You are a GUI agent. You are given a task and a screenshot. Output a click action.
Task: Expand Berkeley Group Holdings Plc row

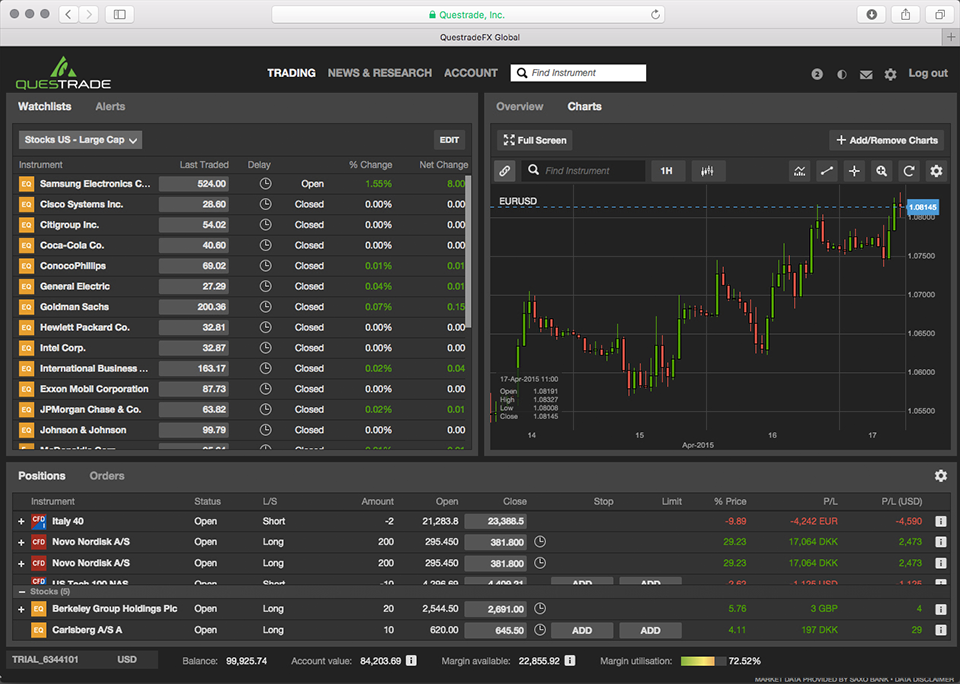tap(21, 609)
